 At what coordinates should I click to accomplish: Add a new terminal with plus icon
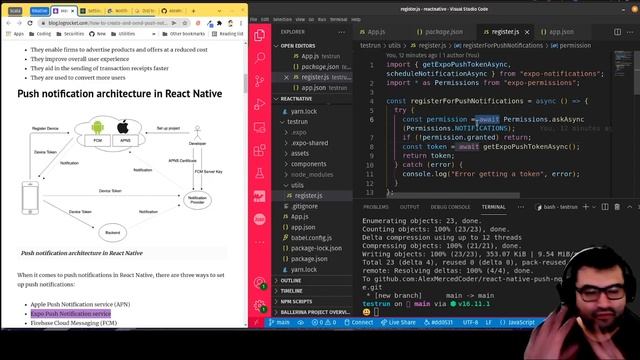pyautogui.click(x=585, y=207)
